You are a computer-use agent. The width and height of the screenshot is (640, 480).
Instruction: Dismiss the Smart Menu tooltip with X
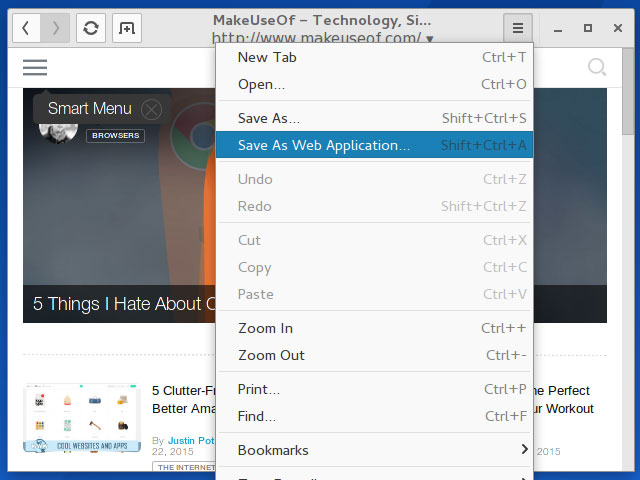[151, 109]
